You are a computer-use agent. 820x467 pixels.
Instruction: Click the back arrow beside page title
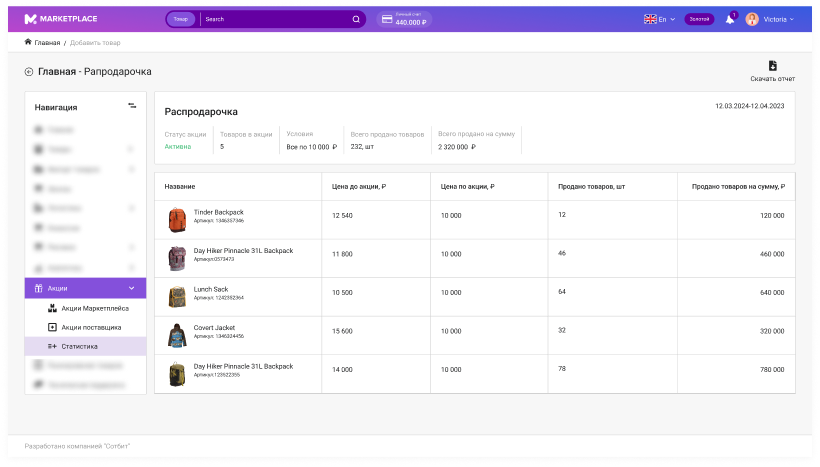point(29,72)
